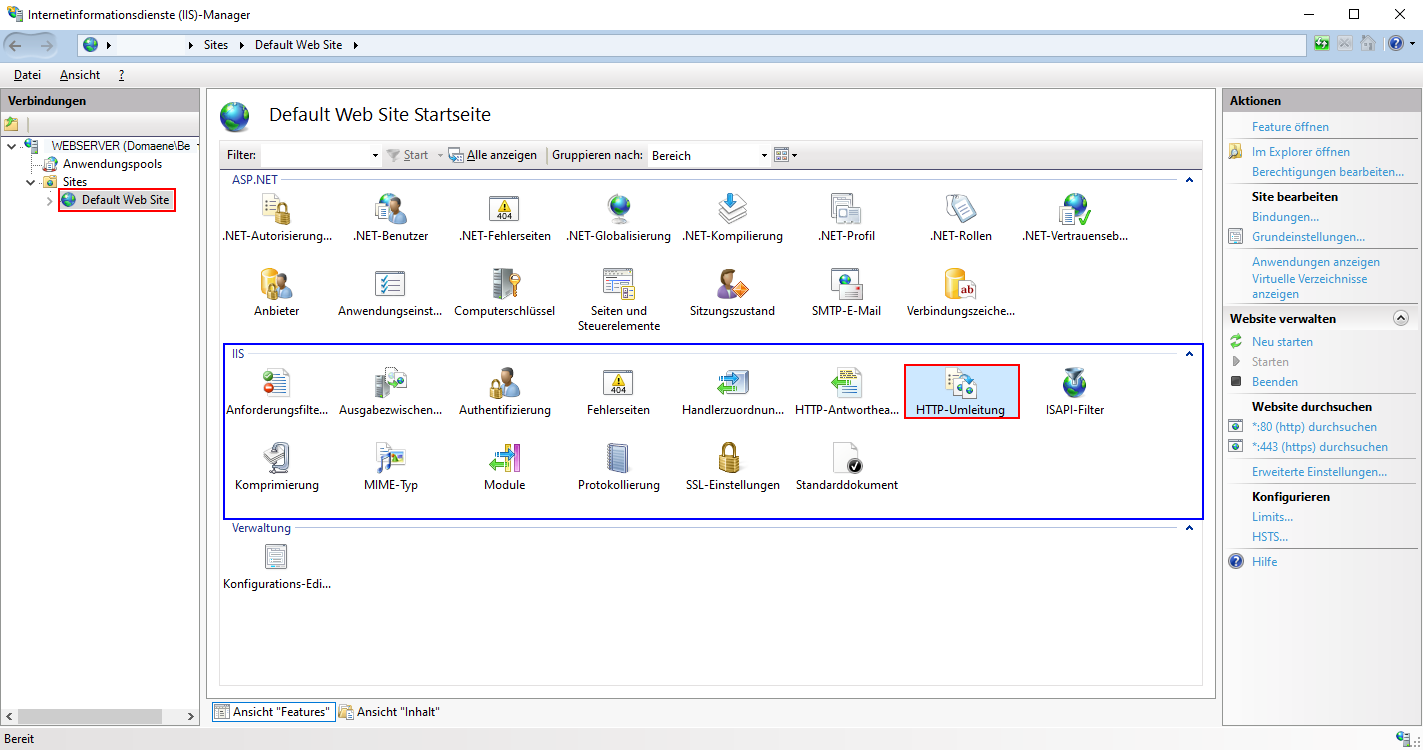The image size is (1423, 750).
Task: Click Beenden to stop website
Action: click(x=1275, y=382)
